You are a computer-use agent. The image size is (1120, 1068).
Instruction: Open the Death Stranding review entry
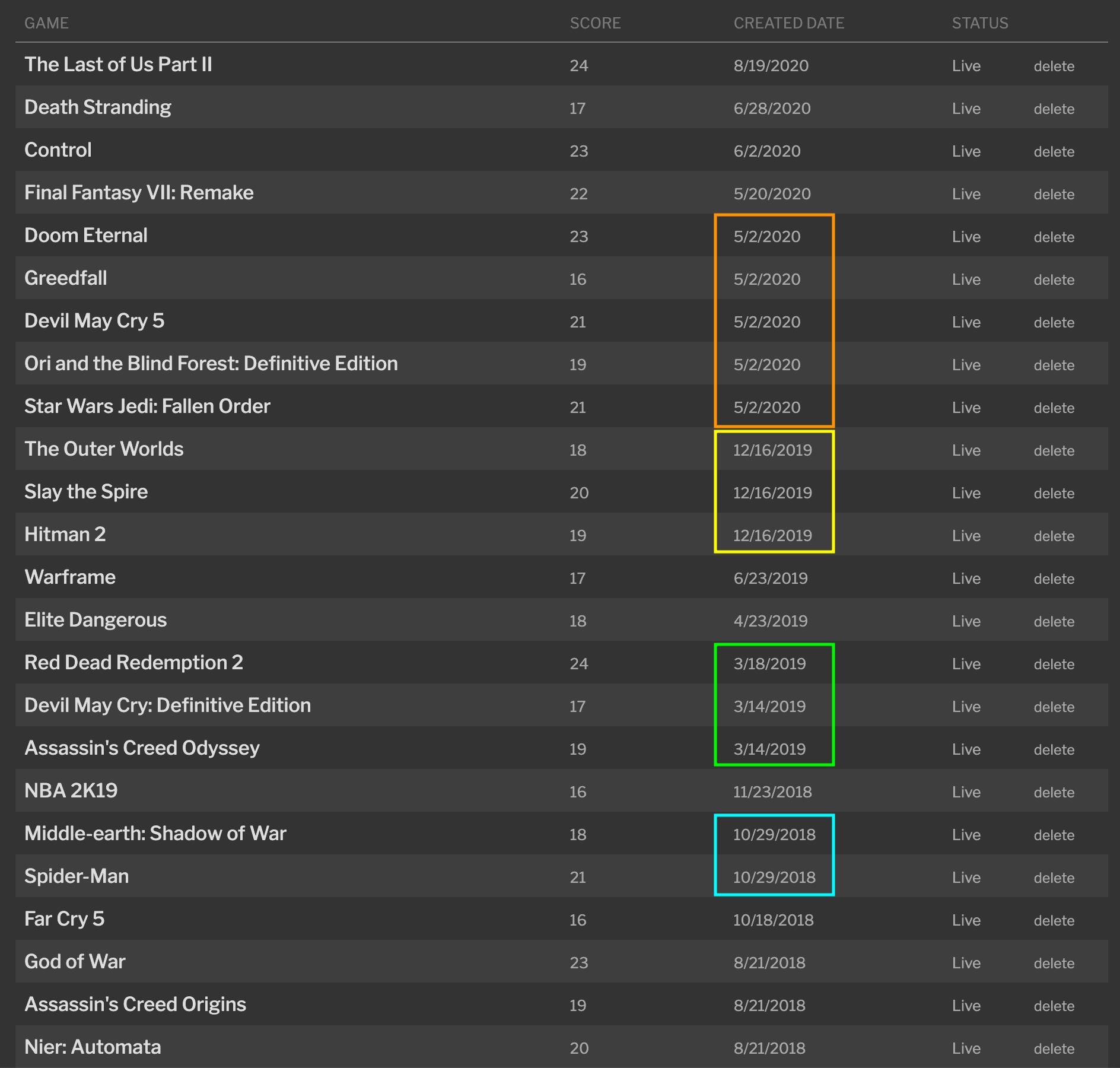coord(98,107)
